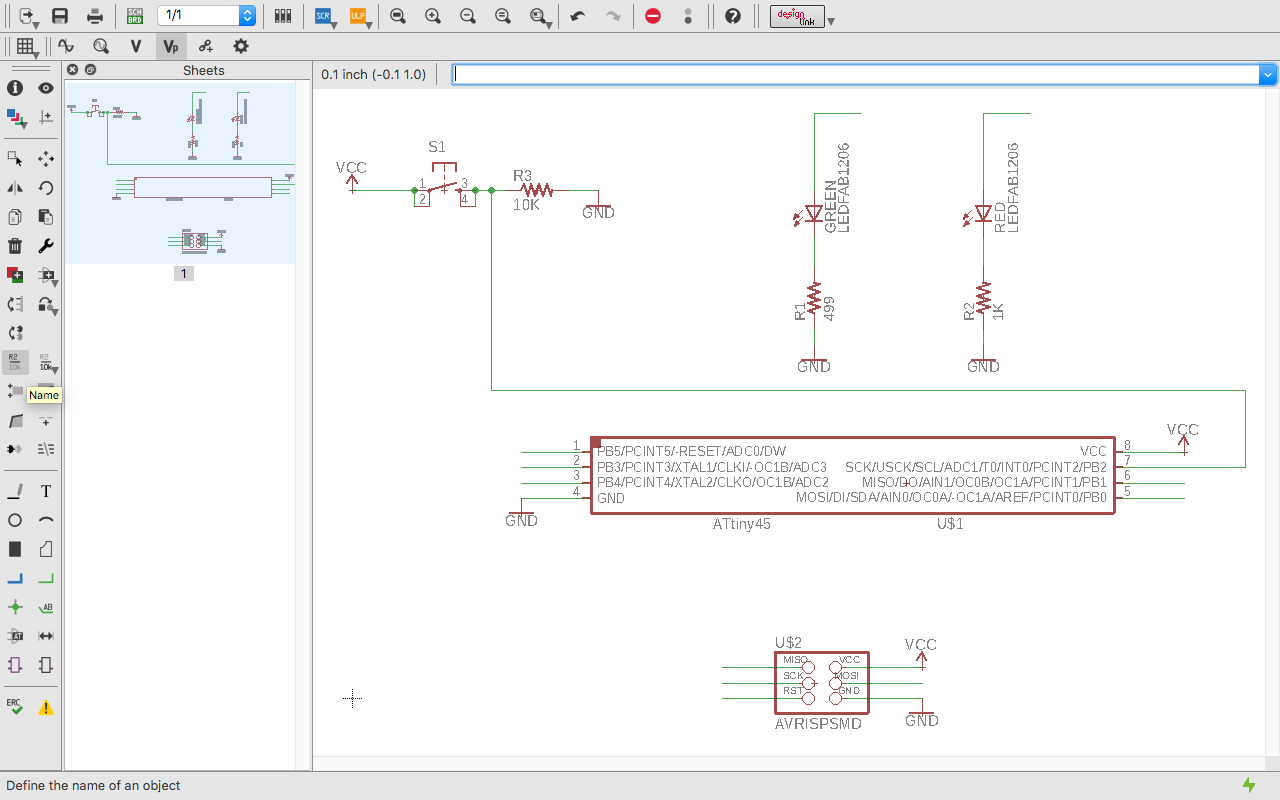1280x800 pixels.
Task: Select the Add part tool
Action: [x=15, y=274]
